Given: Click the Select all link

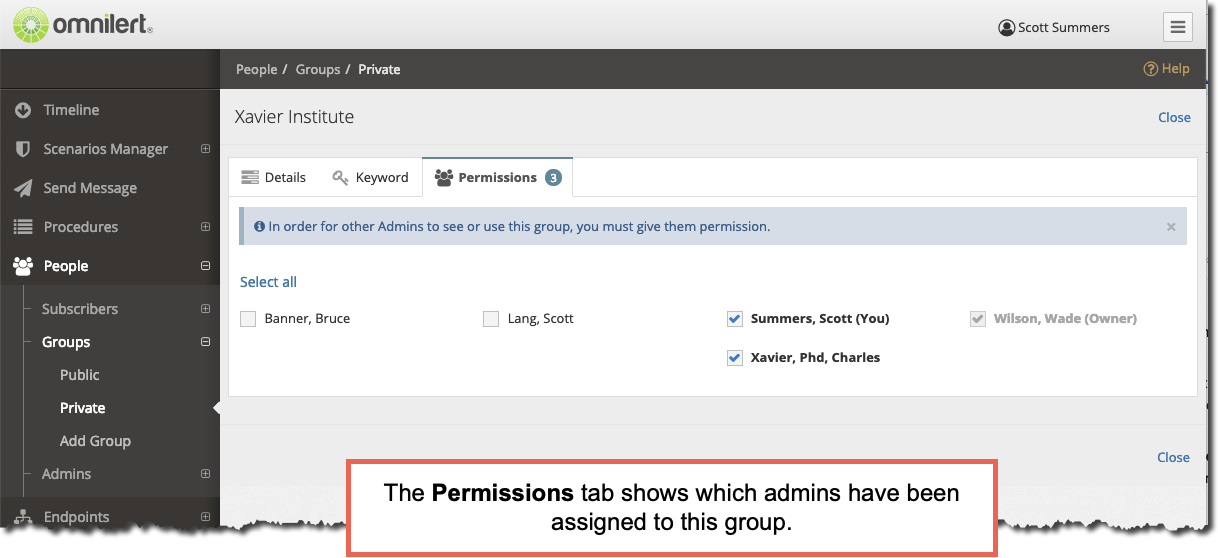Looking at the screenshot, I should 268,282.
